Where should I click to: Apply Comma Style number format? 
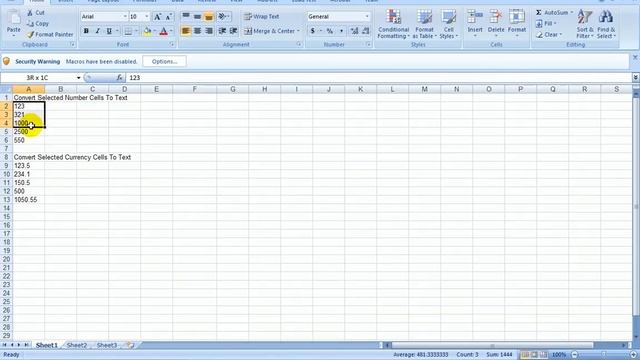click(x=341, y=31)
